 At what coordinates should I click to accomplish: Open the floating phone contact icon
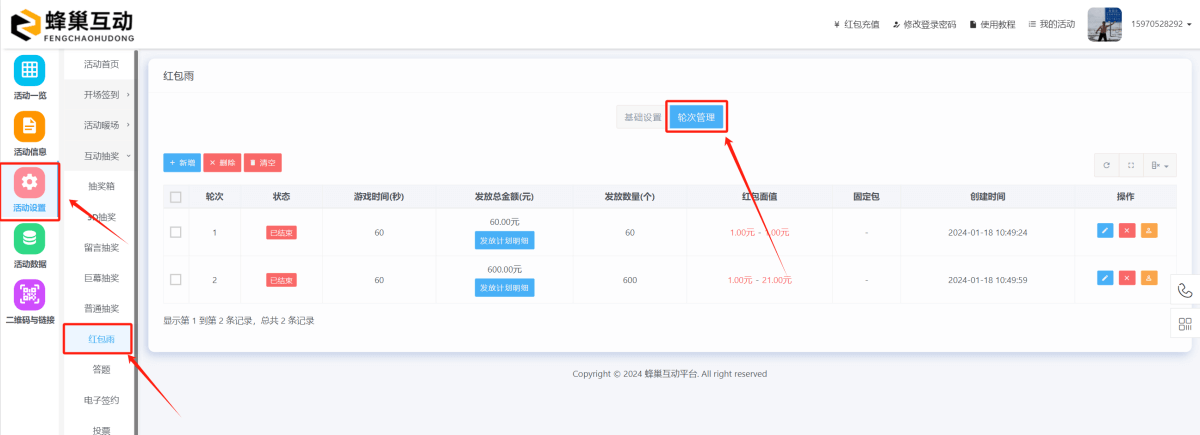(x=1185, y=290)
